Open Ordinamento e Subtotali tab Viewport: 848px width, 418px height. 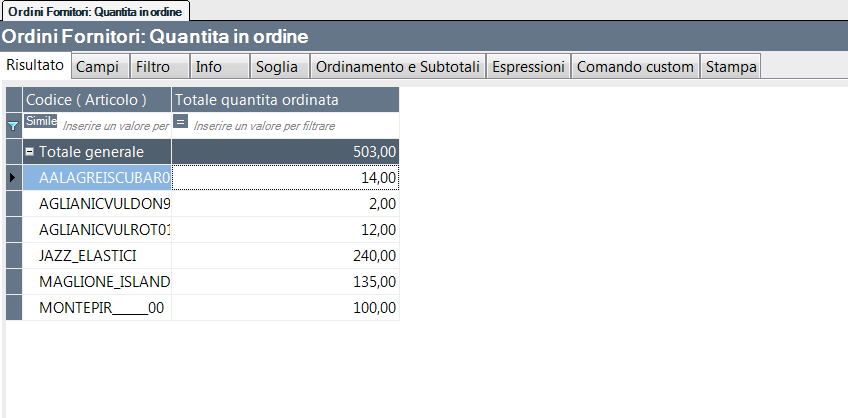point(398,67)
